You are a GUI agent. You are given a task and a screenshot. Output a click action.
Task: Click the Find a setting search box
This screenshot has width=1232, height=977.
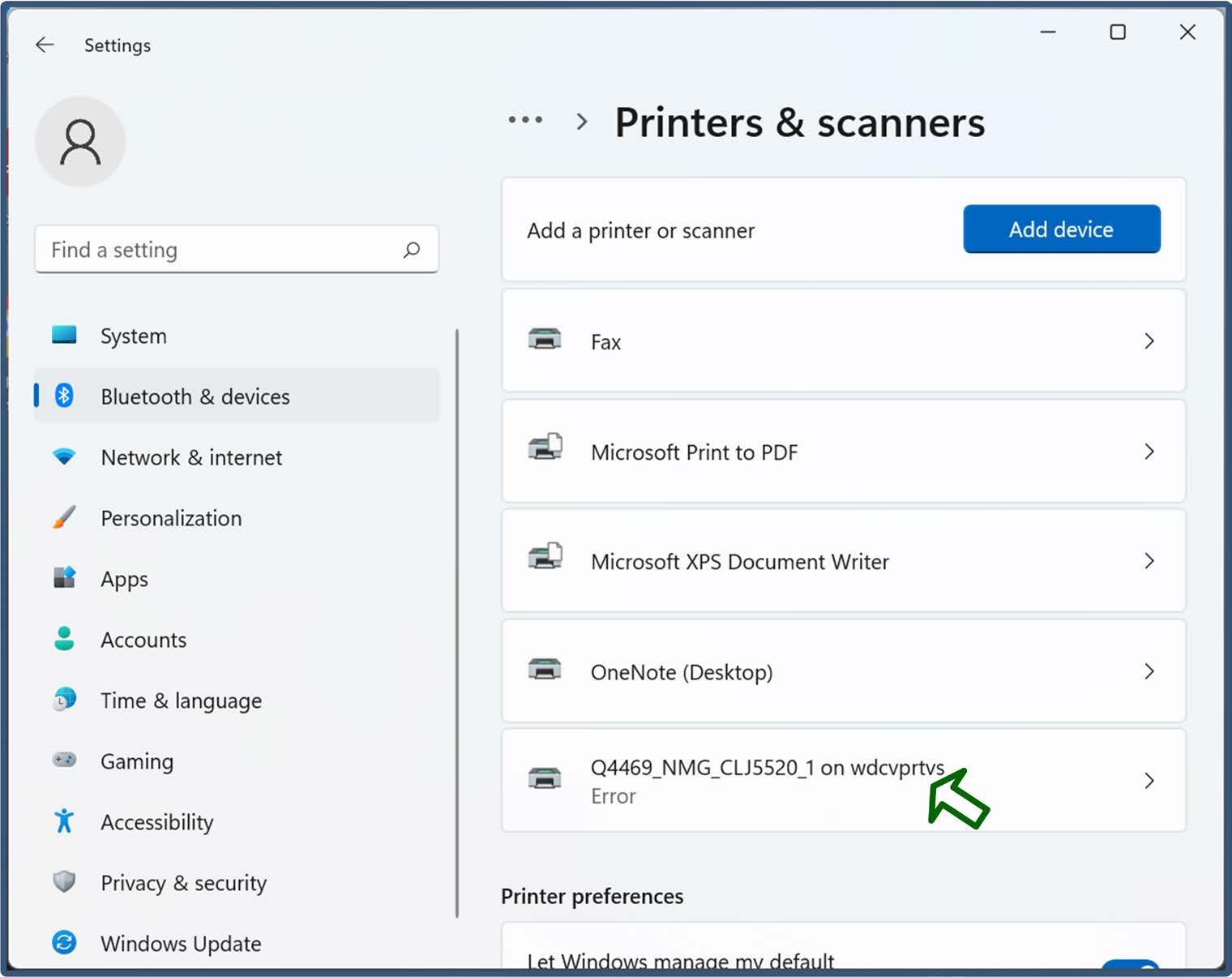tap(237, 250)
